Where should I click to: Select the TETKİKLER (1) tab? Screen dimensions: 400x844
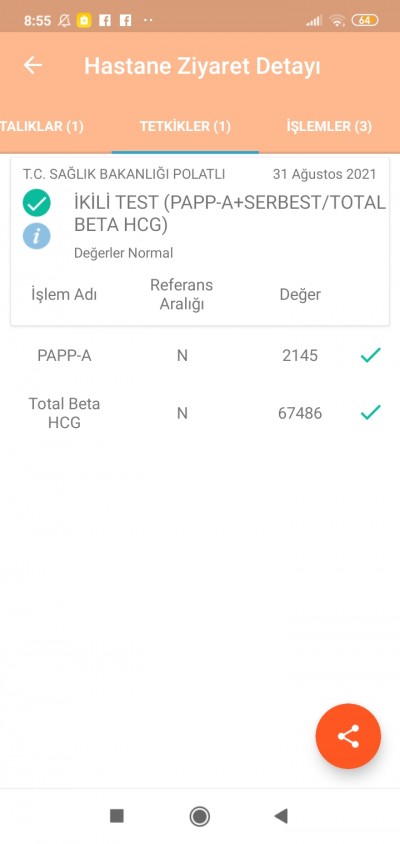point(185,126)
